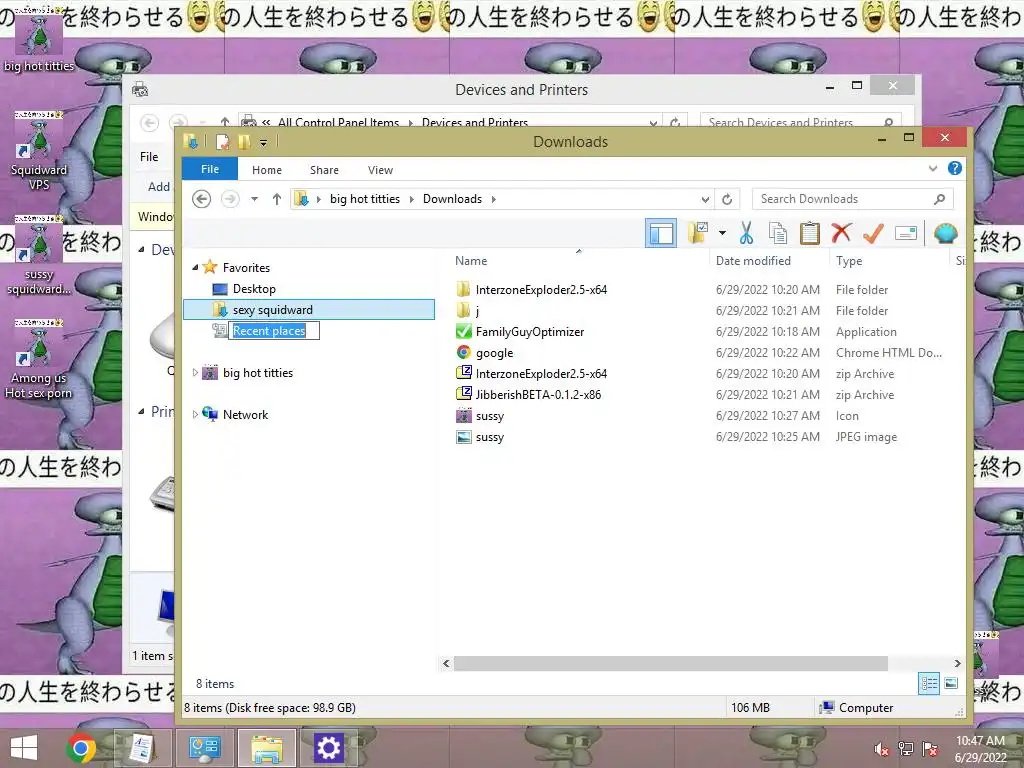Refresh the Downloads folder view
Screen dimensions: 1024x768
(727, 199)
